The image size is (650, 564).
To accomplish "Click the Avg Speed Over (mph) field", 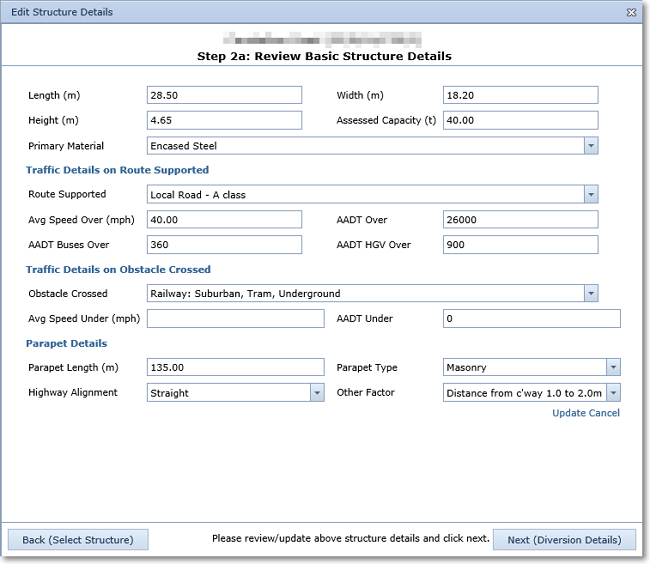I will tap(224, 220).
